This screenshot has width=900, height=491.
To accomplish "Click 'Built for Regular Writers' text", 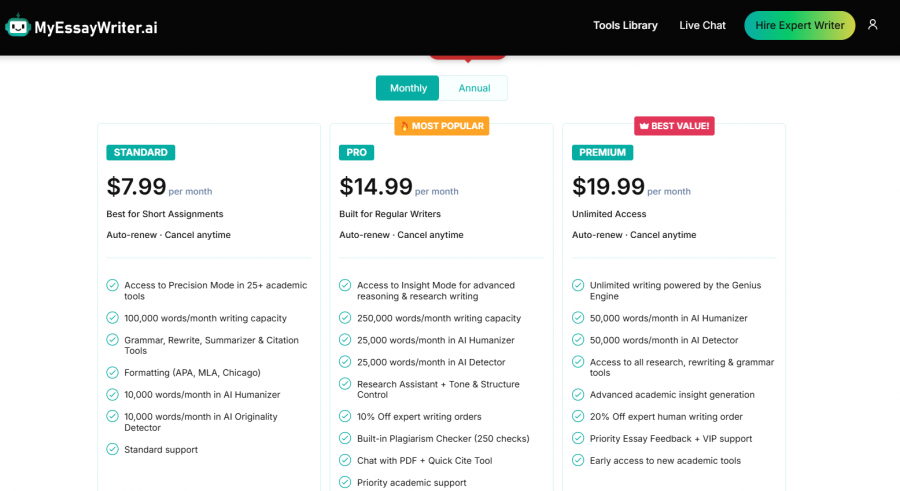I will [x=390, y=214].
